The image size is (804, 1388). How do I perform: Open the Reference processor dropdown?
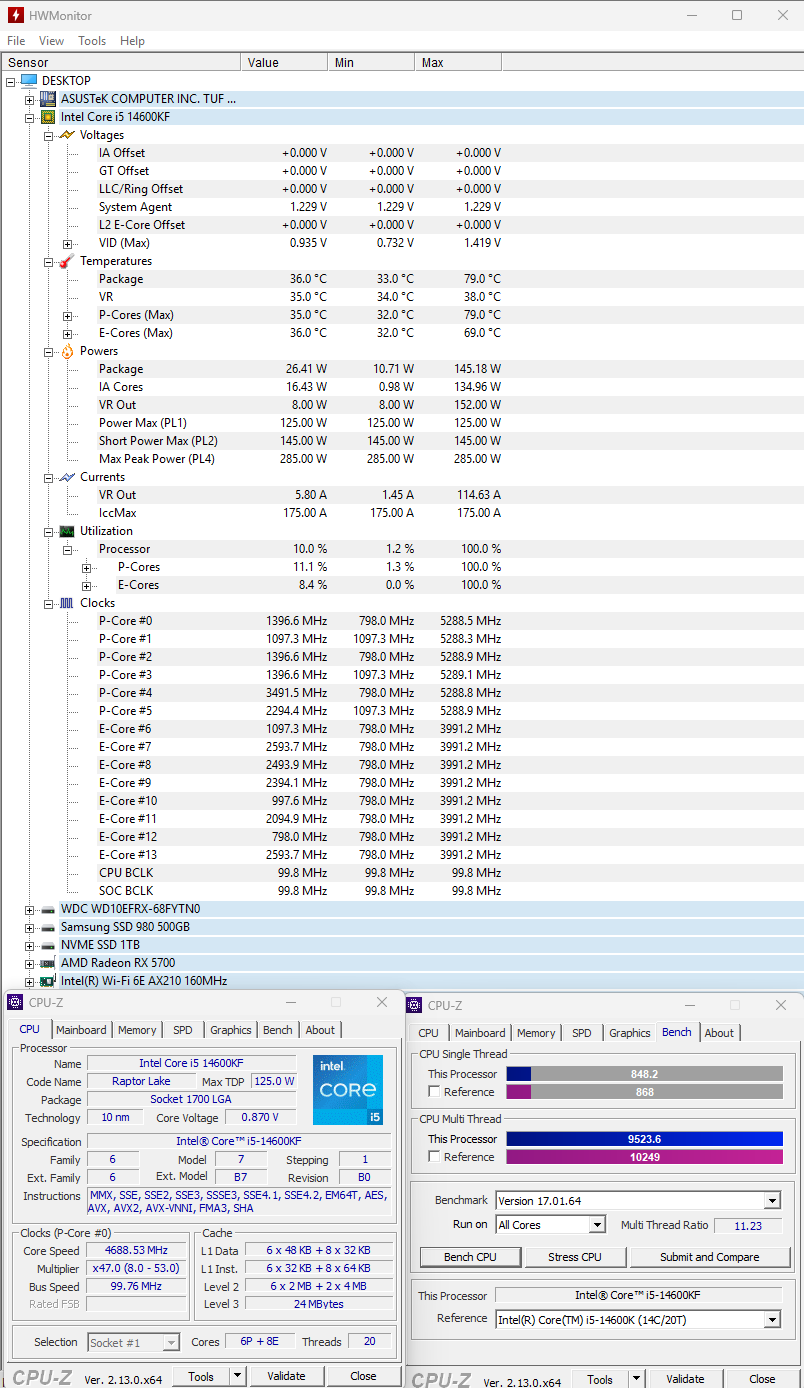tap(771, 1320)
